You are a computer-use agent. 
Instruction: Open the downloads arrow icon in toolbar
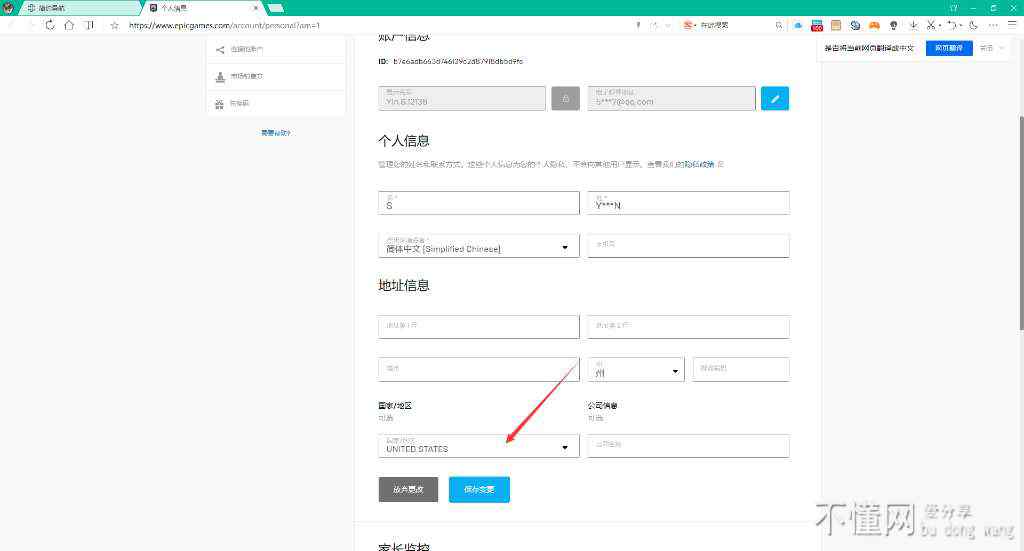(913, 25)
